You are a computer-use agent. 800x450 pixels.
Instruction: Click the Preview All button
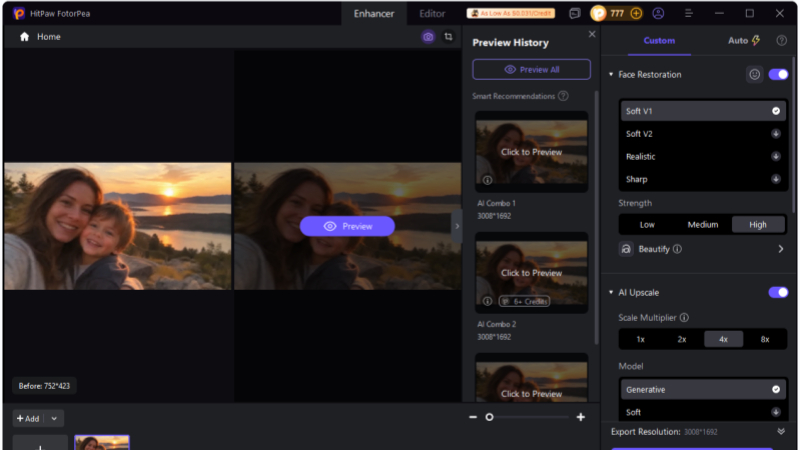click(x=531, y=69)
